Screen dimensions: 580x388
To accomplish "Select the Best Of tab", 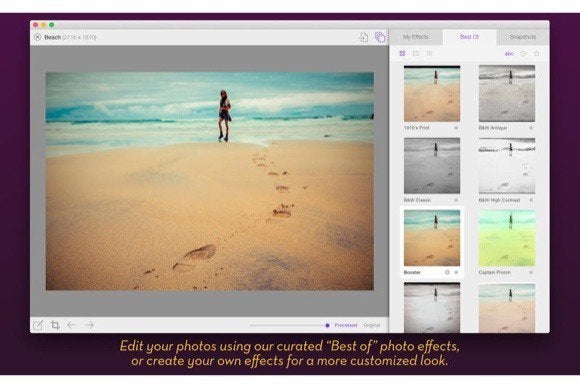I will (469, 37).
